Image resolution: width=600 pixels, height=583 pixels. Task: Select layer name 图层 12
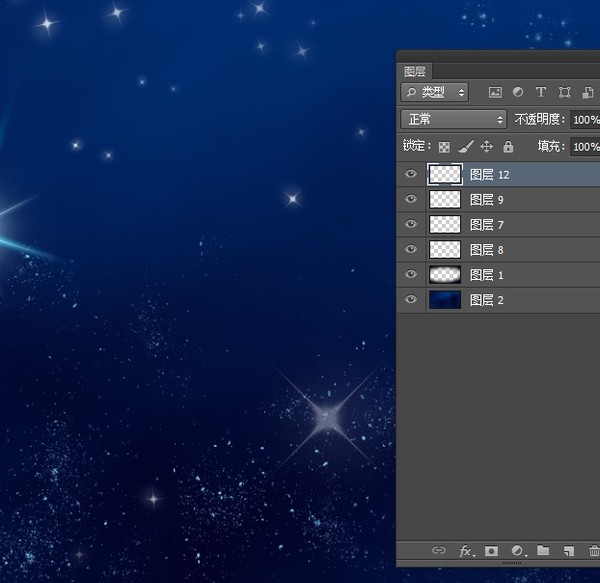[x=489, y=175]
